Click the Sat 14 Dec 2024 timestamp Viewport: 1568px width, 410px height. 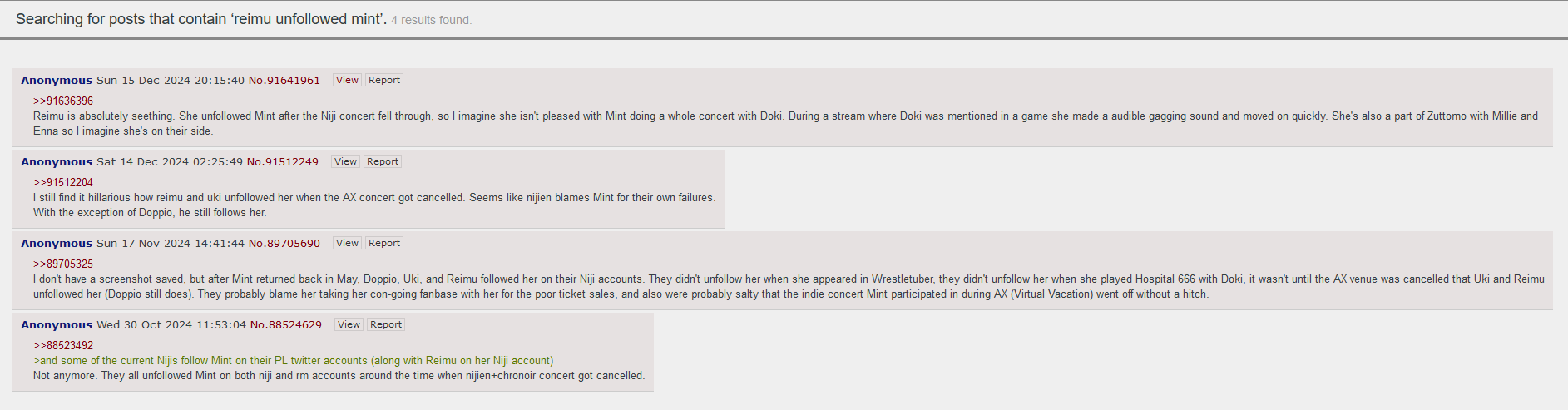click(x=170, y=161)
